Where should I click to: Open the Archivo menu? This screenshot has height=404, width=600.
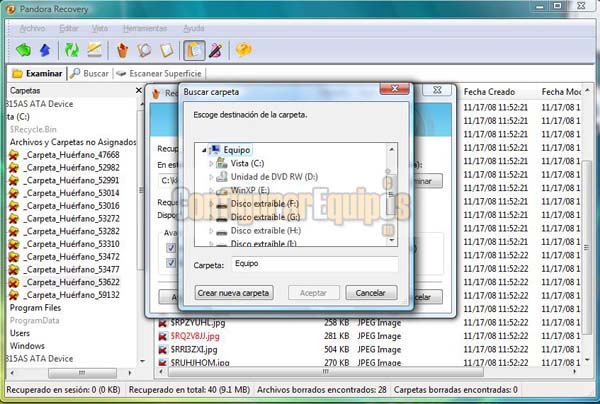(33, 28)
